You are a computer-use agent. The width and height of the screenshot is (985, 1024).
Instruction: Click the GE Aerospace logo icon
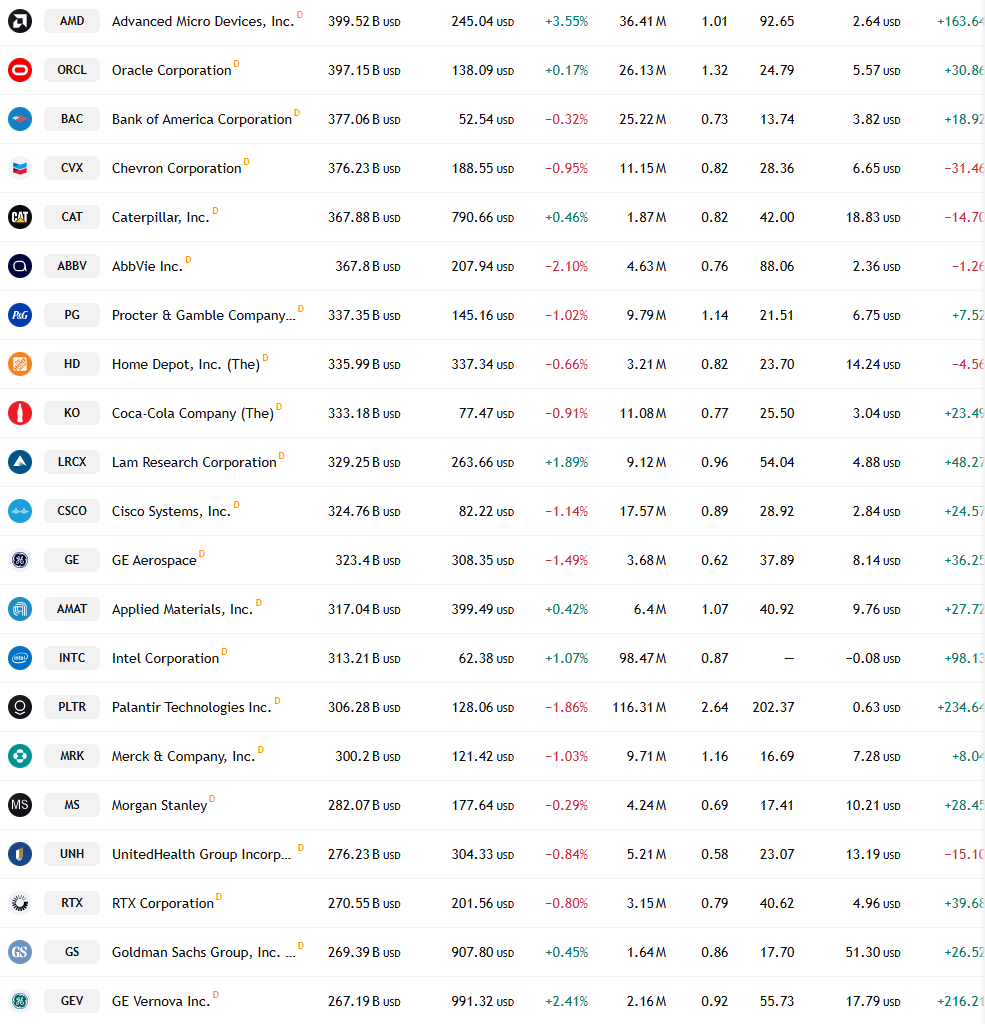click(x=20, y=560)
